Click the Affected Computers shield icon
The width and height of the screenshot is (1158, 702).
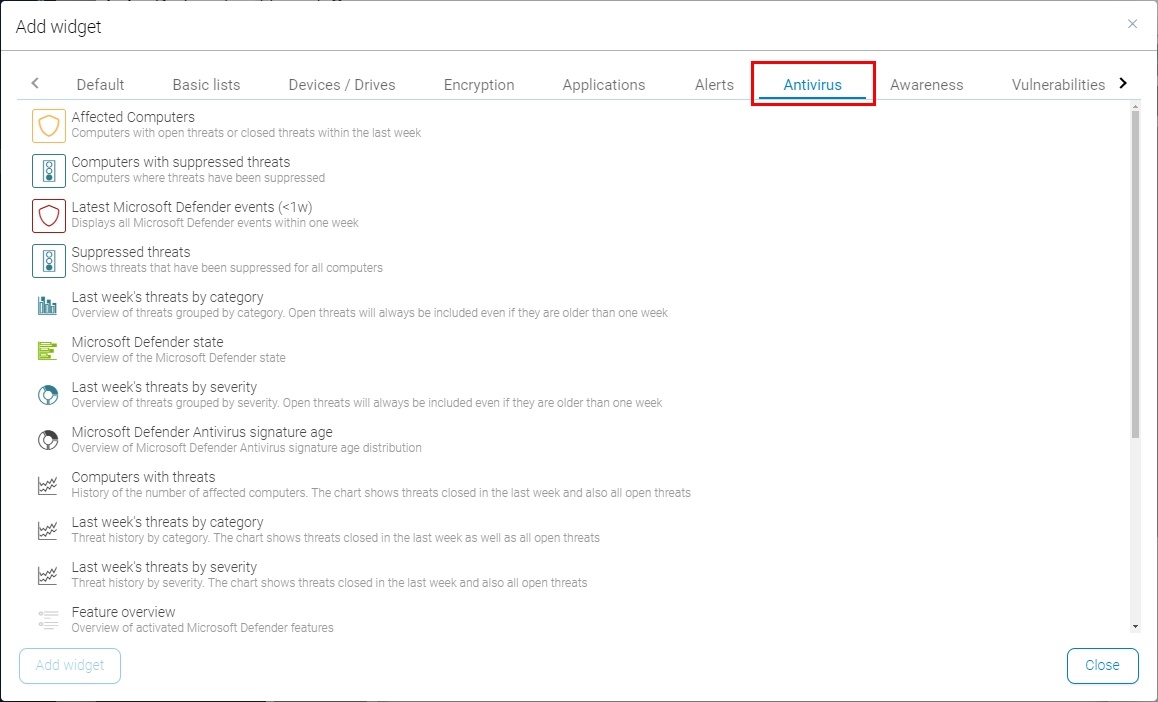click(49, 125)
